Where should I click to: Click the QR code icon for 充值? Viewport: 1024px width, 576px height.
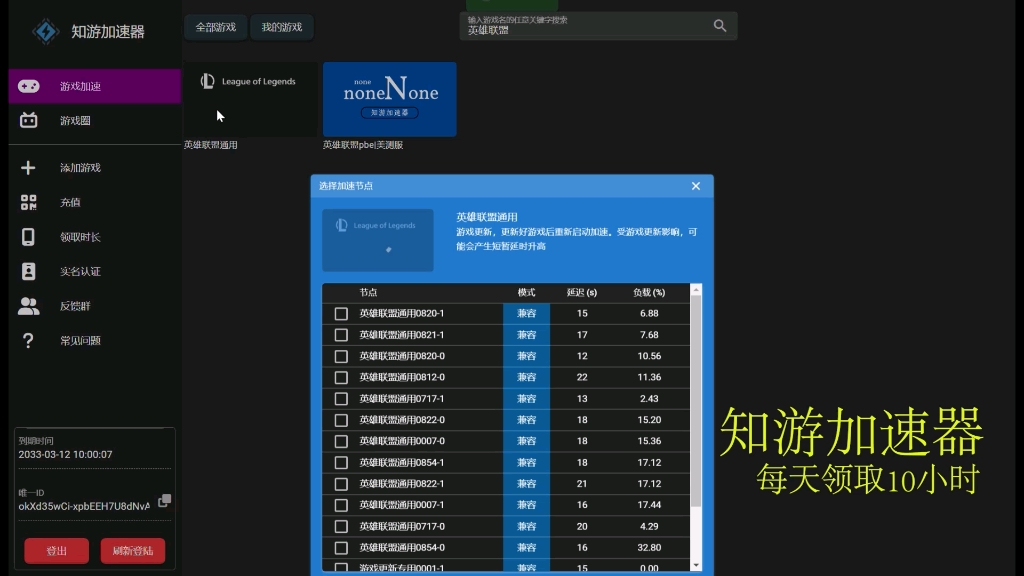click(x=28, y=202)
